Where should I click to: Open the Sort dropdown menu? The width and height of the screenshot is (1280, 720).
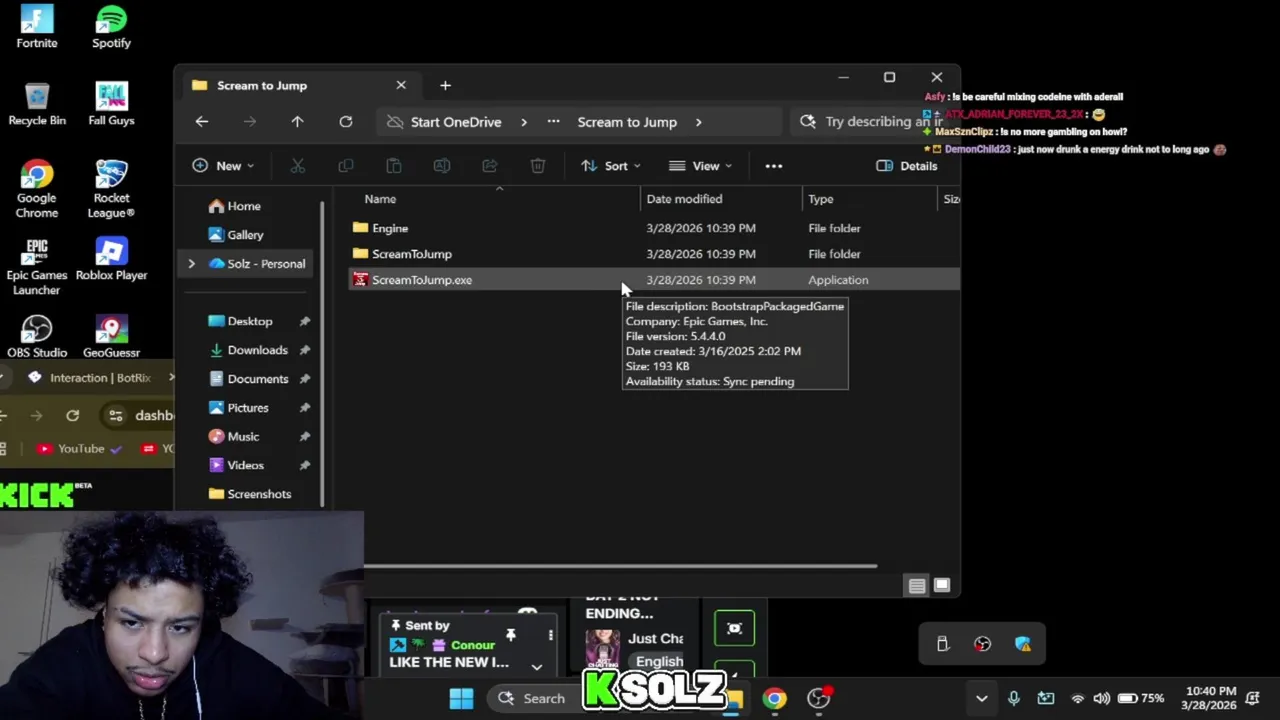(611, 166)
